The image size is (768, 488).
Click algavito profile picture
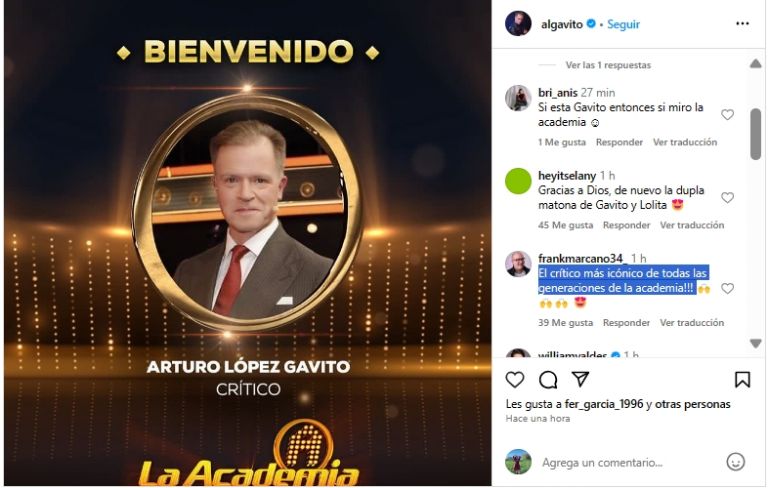point(518,24)
